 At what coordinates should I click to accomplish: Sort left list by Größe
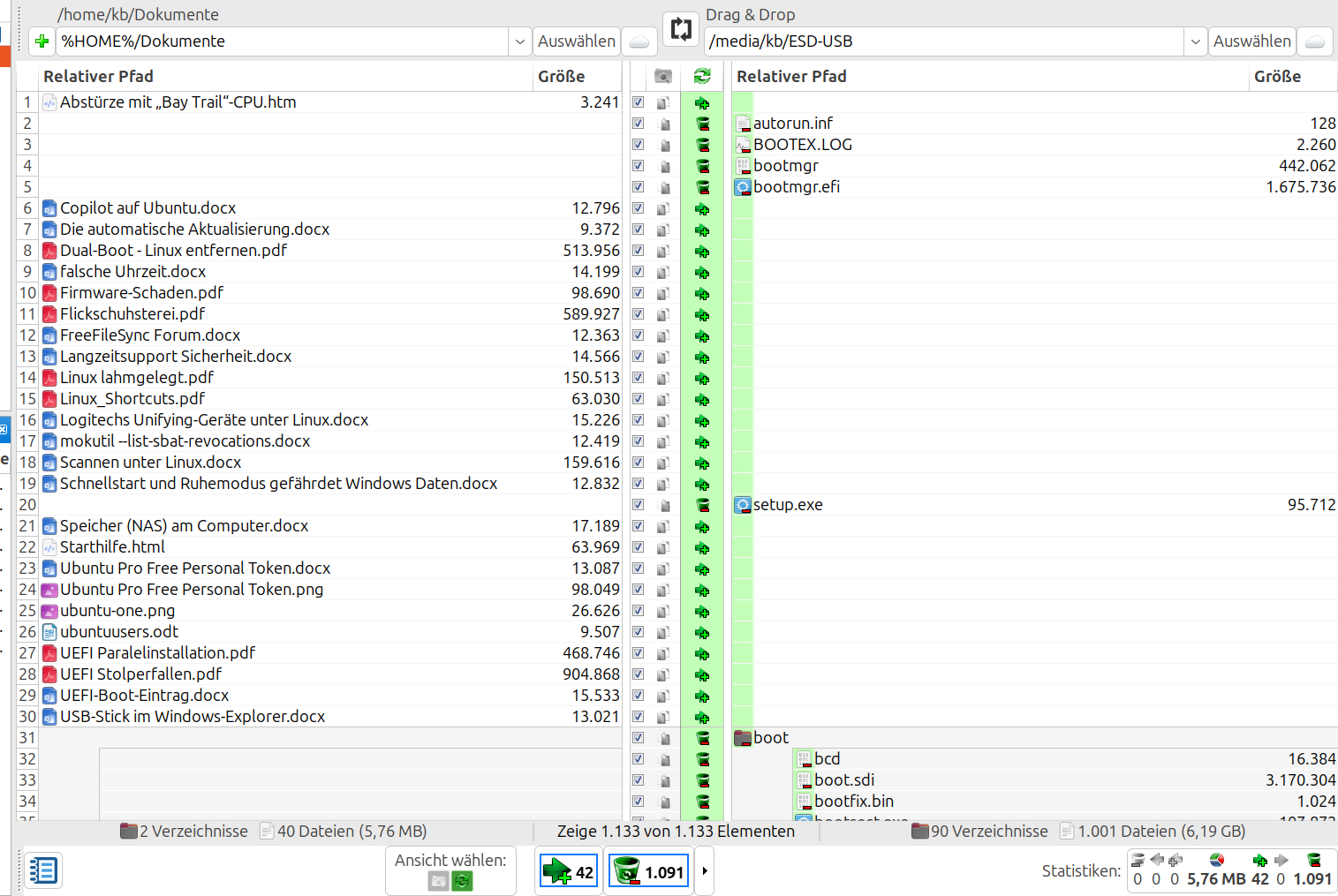578,77
